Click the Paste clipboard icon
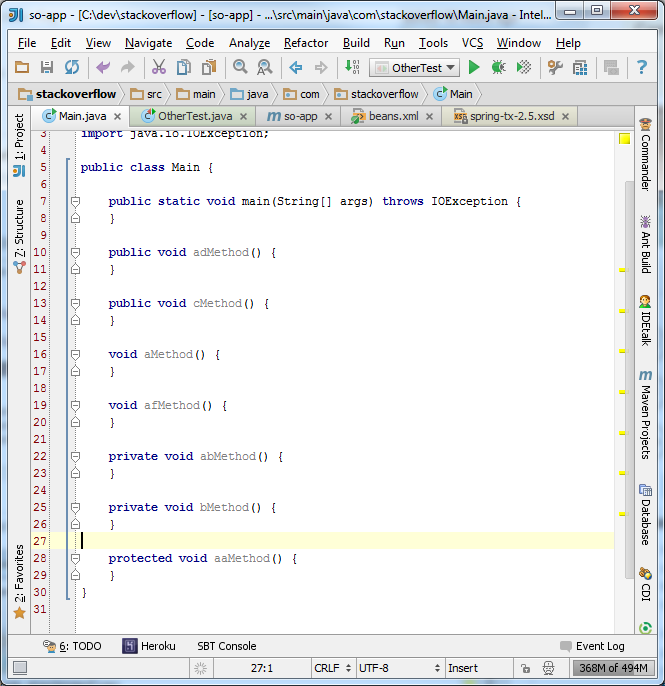Viewport: 665px width, 686px height. (209, 67)
